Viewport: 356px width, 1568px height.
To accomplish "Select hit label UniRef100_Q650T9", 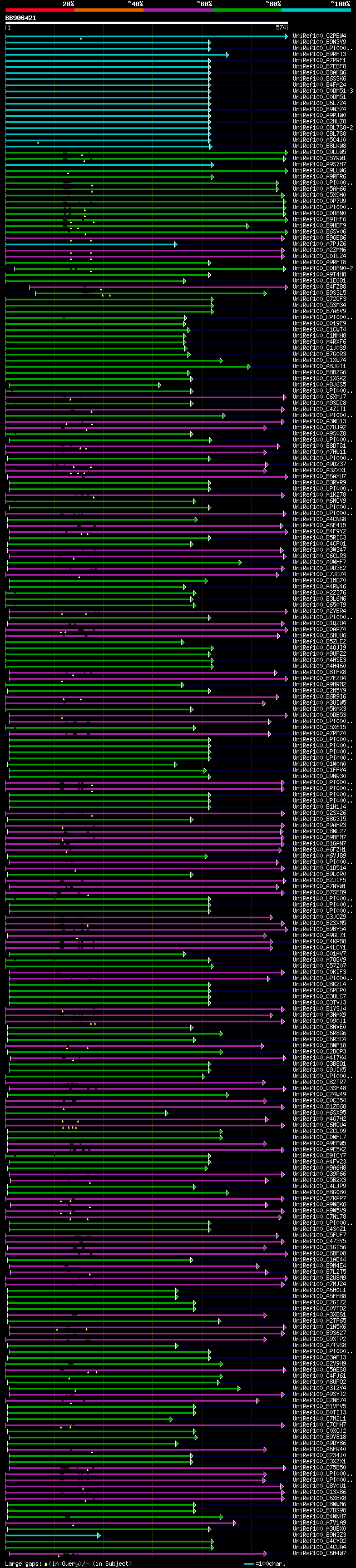I will [319, 605].
